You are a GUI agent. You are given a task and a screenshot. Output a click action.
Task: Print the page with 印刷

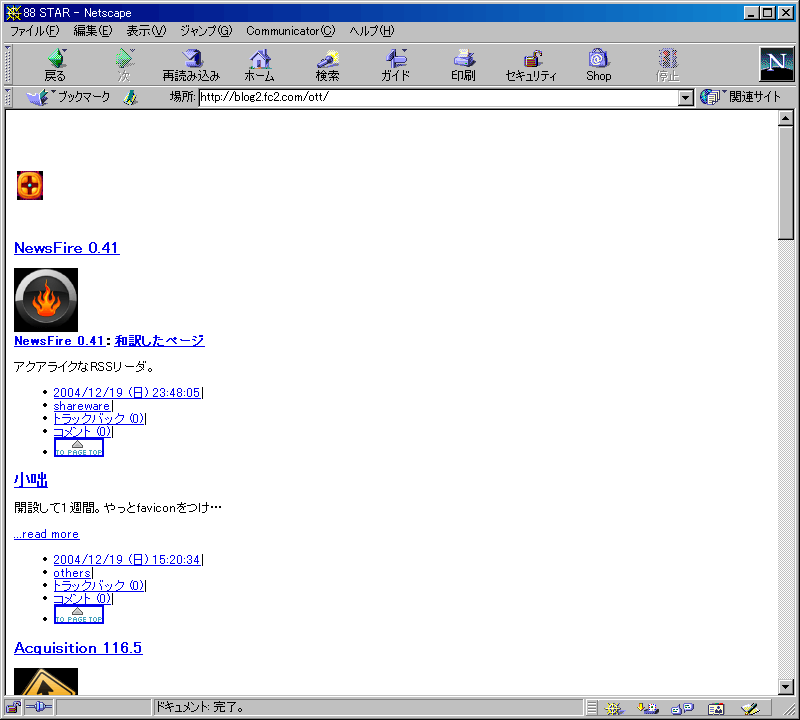click(463, 65)
